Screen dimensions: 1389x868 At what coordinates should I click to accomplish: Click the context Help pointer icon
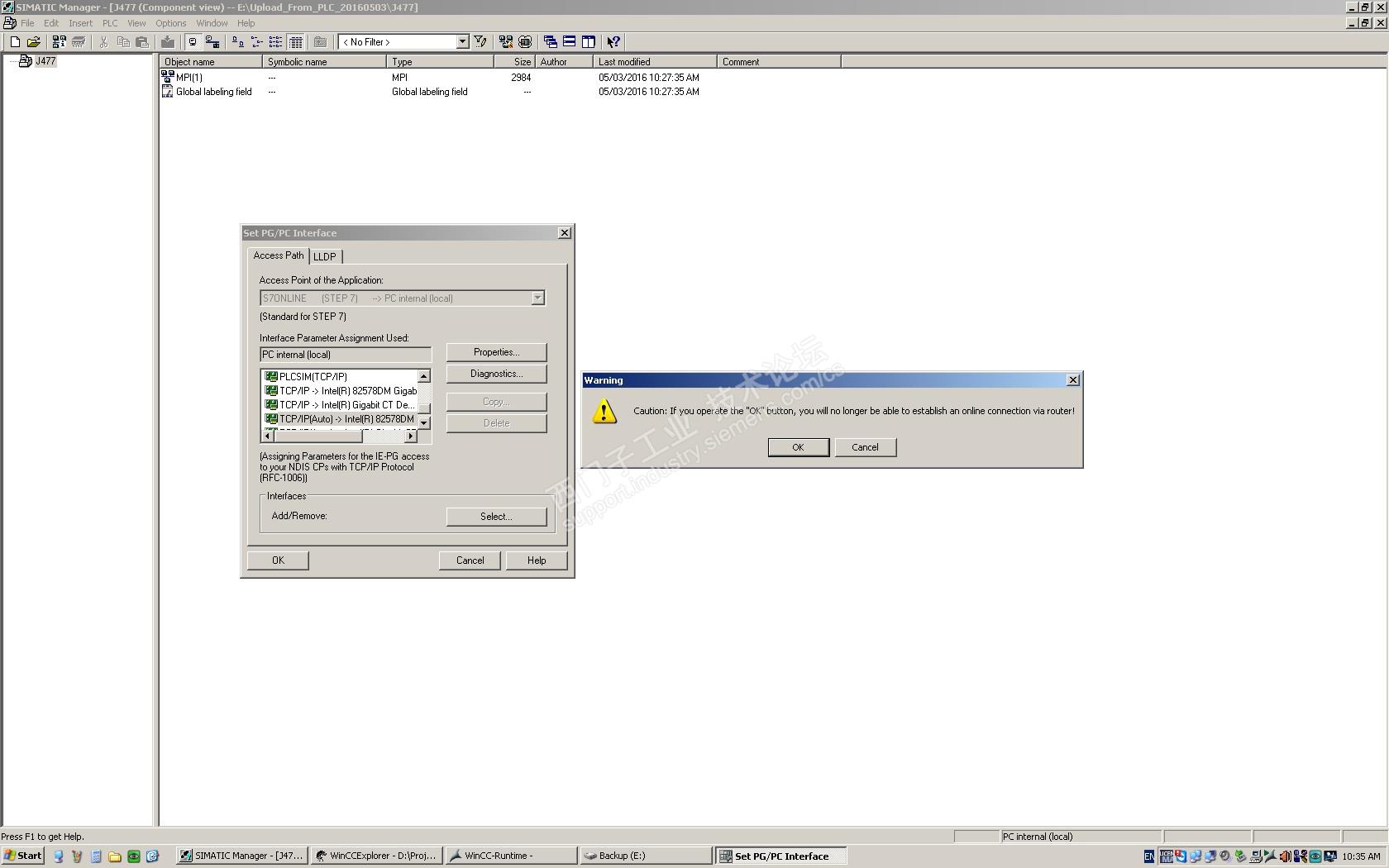click(613, 42)
